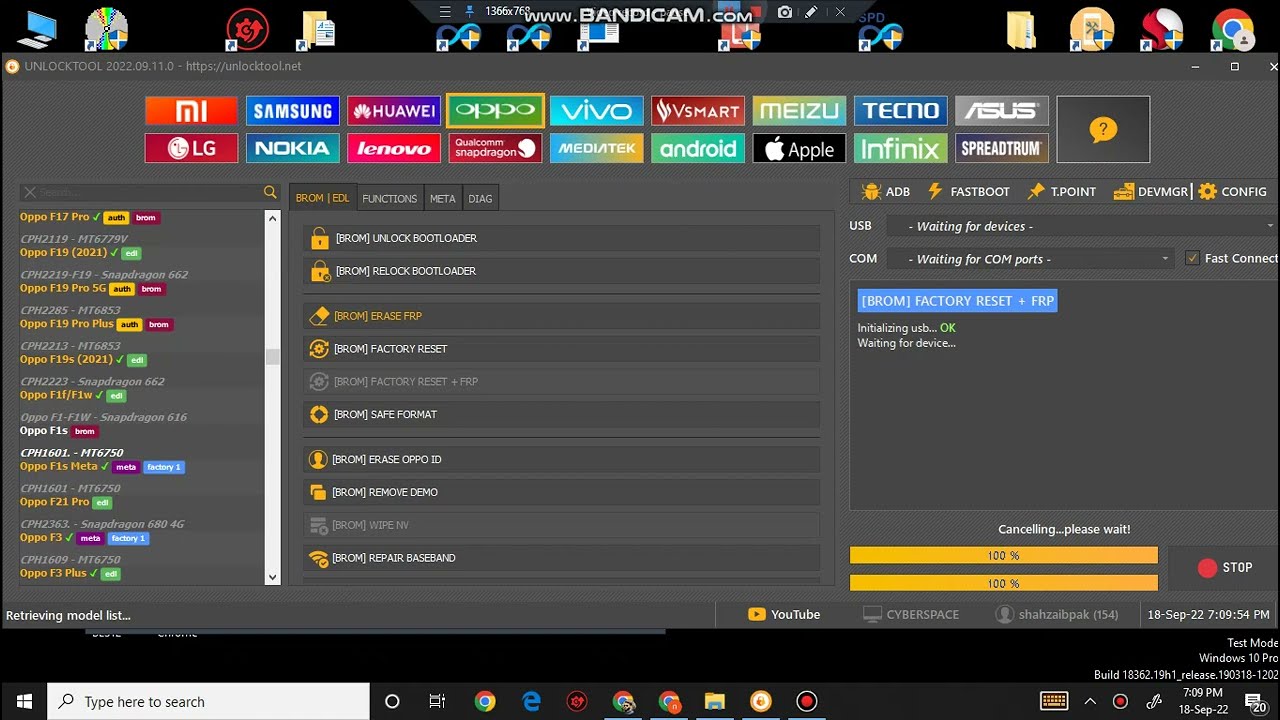Image resolution: width=1280 pixels, height=720 pixels.
Task: Toggle the Fast Connect checkbox
Action: pyautogui.click(x=1192, y=258)
